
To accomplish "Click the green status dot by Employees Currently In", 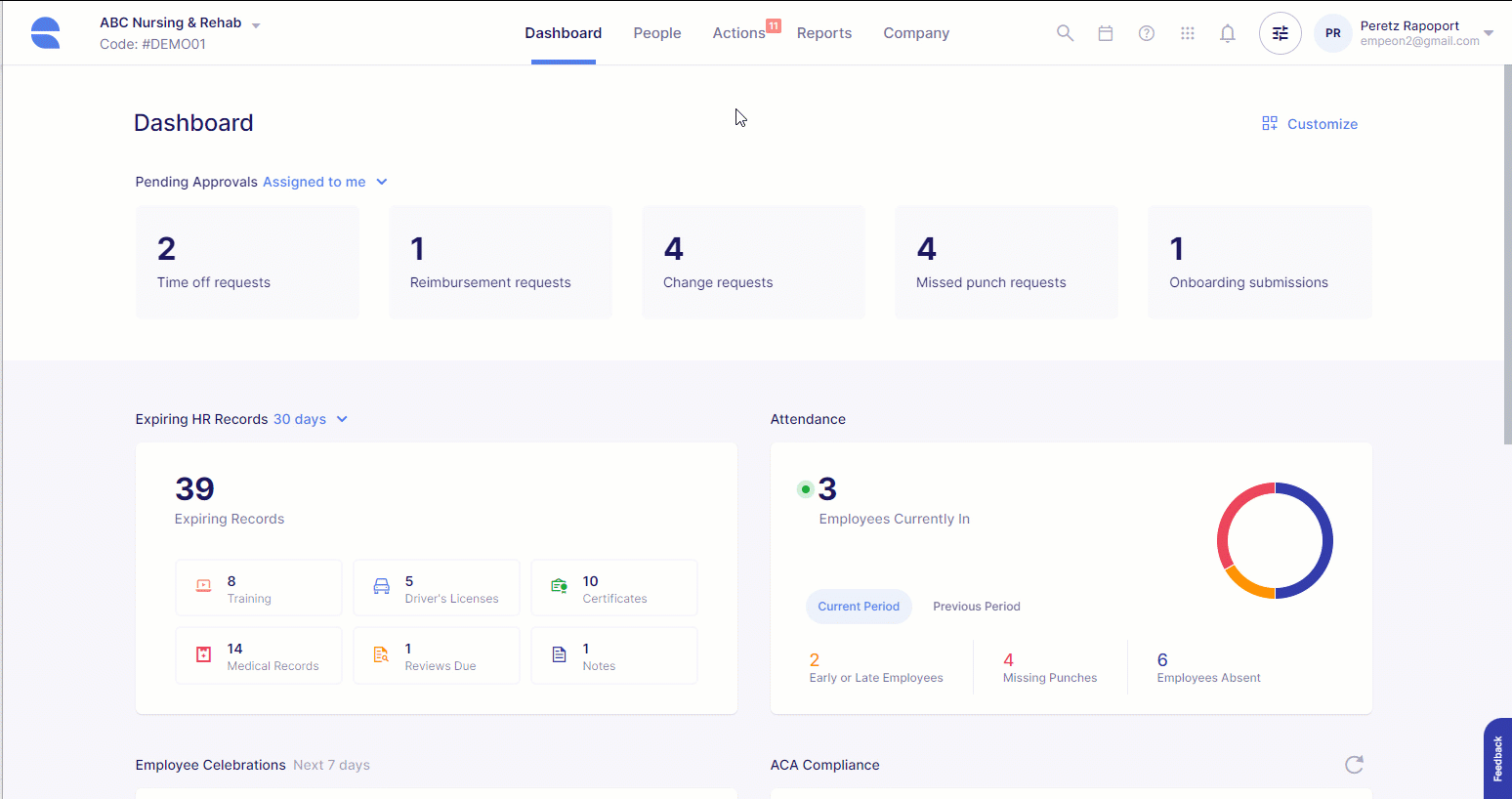I will (805, 489).
